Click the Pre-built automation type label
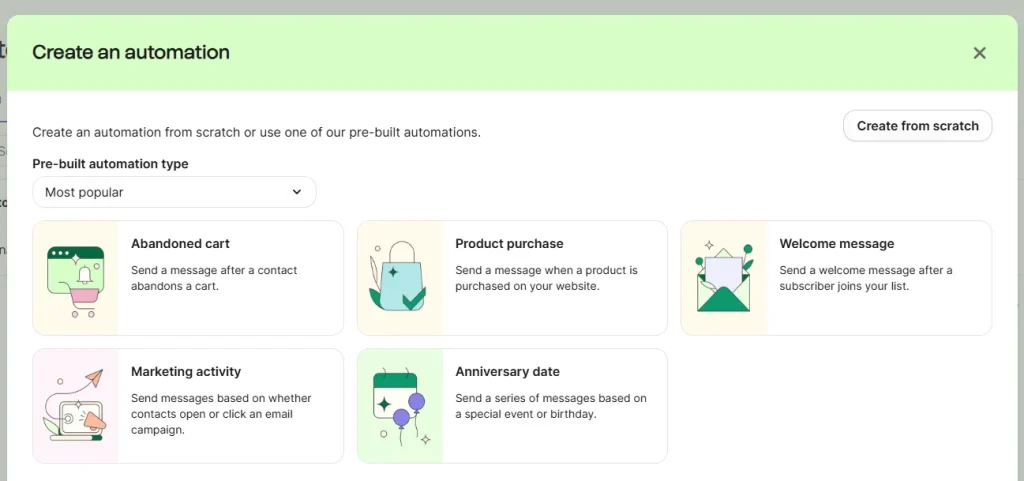Screen dimensions: 1024x481 pos(110,164)
